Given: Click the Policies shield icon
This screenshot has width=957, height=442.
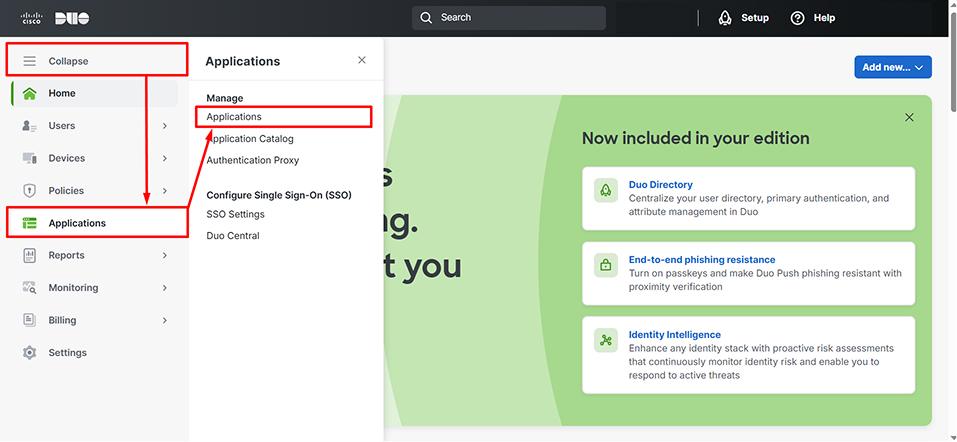Looking at the screenshot, I should click(30, 190).
